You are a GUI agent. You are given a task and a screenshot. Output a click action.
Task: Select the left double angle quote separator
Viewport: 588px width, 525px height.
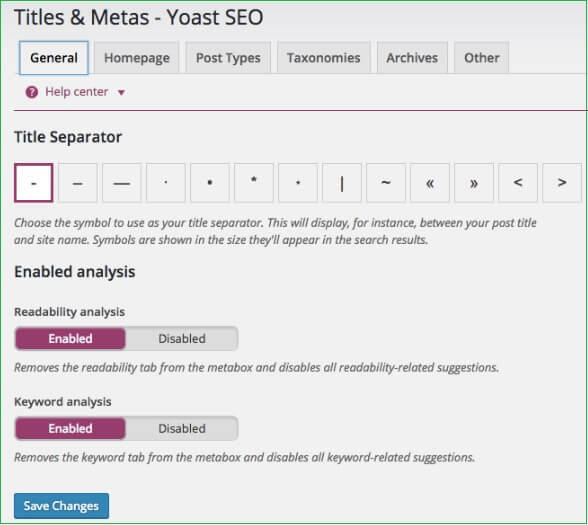coord(430,183)
